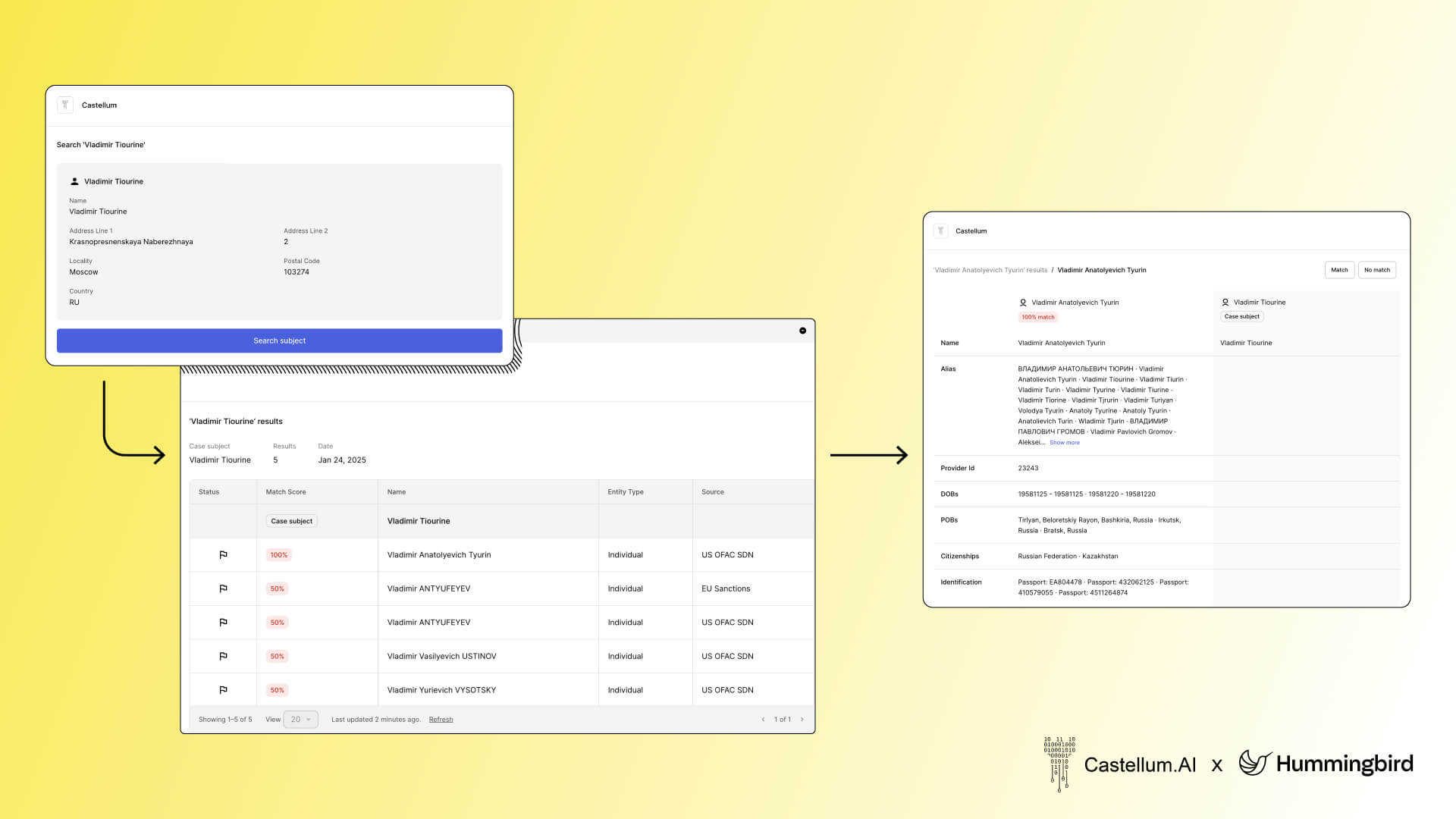
Task: Refresh the results list
Action: pos(441,720)
